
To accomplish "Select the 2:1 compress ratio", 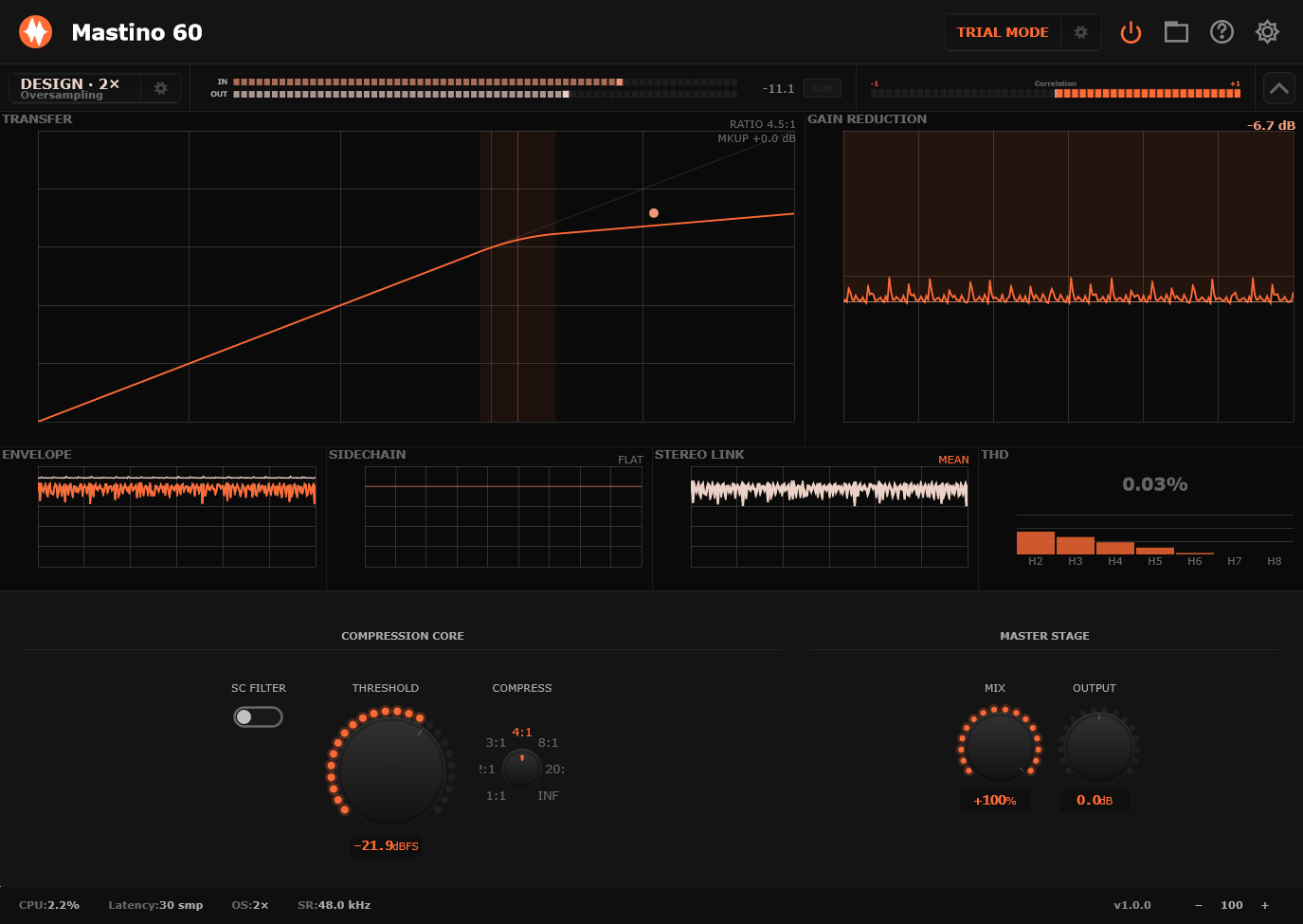I will (487, 770).
